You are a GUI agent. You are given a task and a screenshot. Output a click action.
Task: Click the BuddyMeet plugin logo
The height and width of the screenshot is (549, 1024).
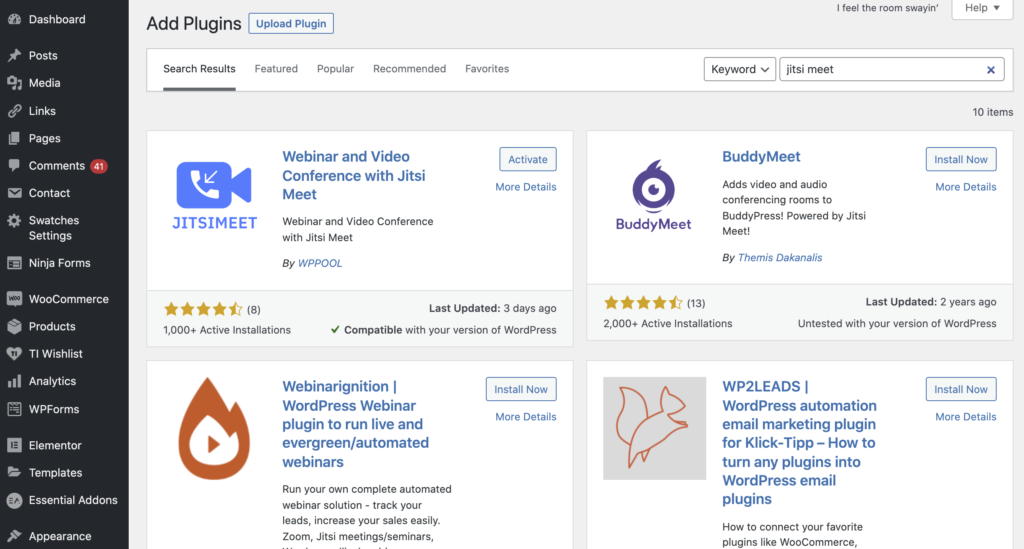click(x=654, y=195)
